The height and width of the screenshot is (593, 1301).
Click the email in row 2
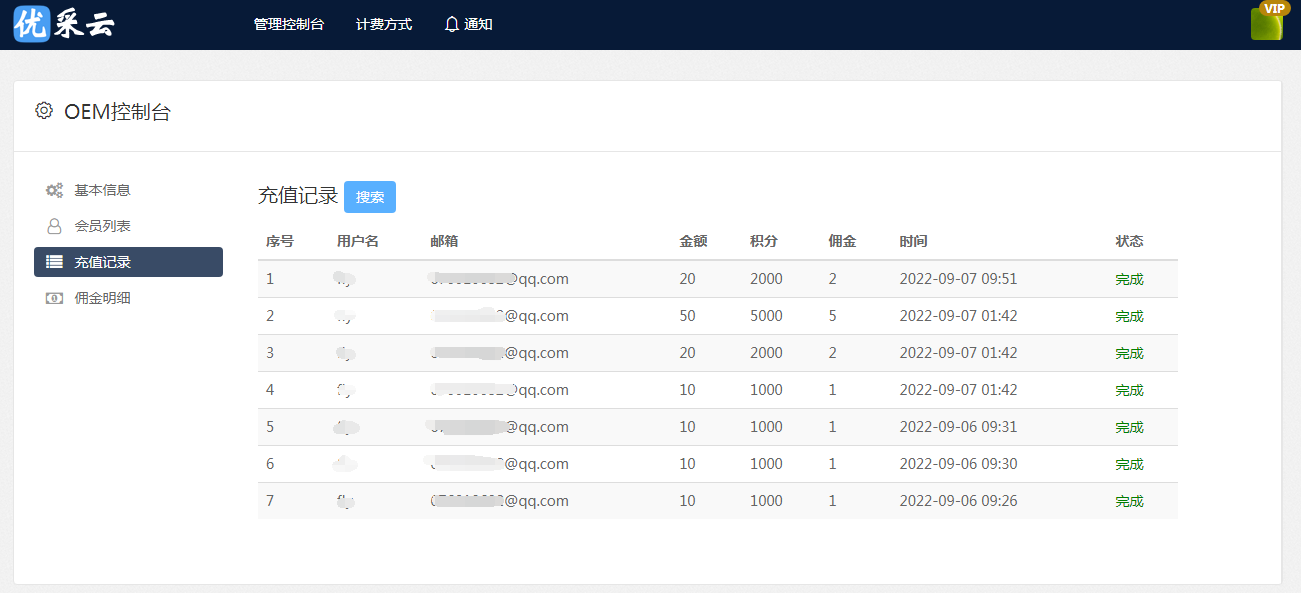500,316
